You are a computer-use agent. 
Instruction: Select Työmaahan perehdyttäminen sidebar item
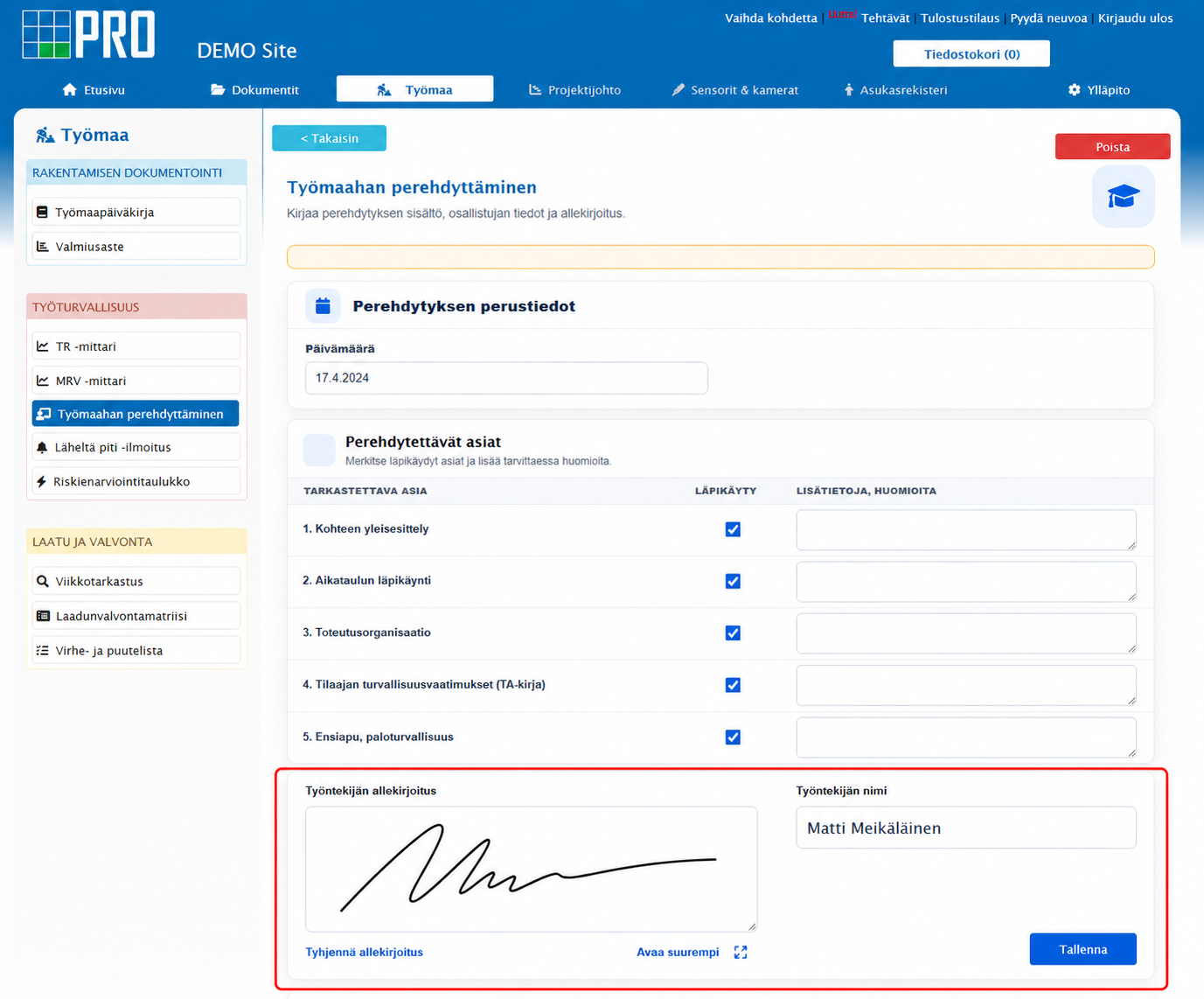tap(136, 414)
